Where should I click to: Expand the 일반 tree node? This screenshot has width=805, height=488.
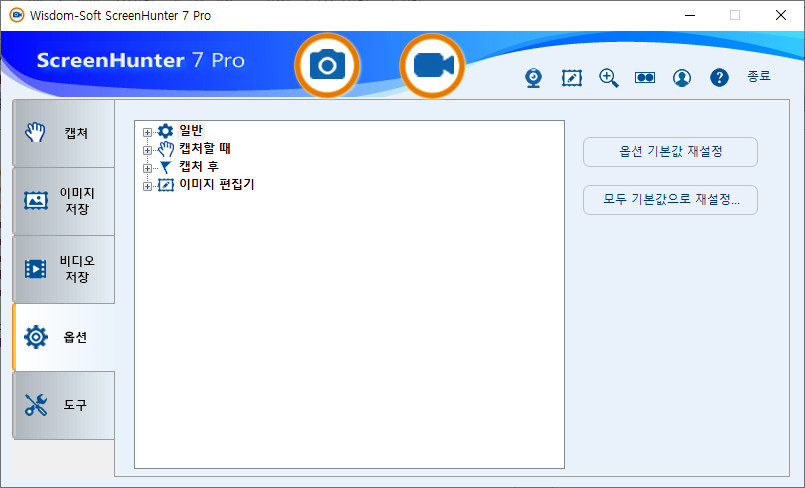pyautogui.click(x=147, y=132)
